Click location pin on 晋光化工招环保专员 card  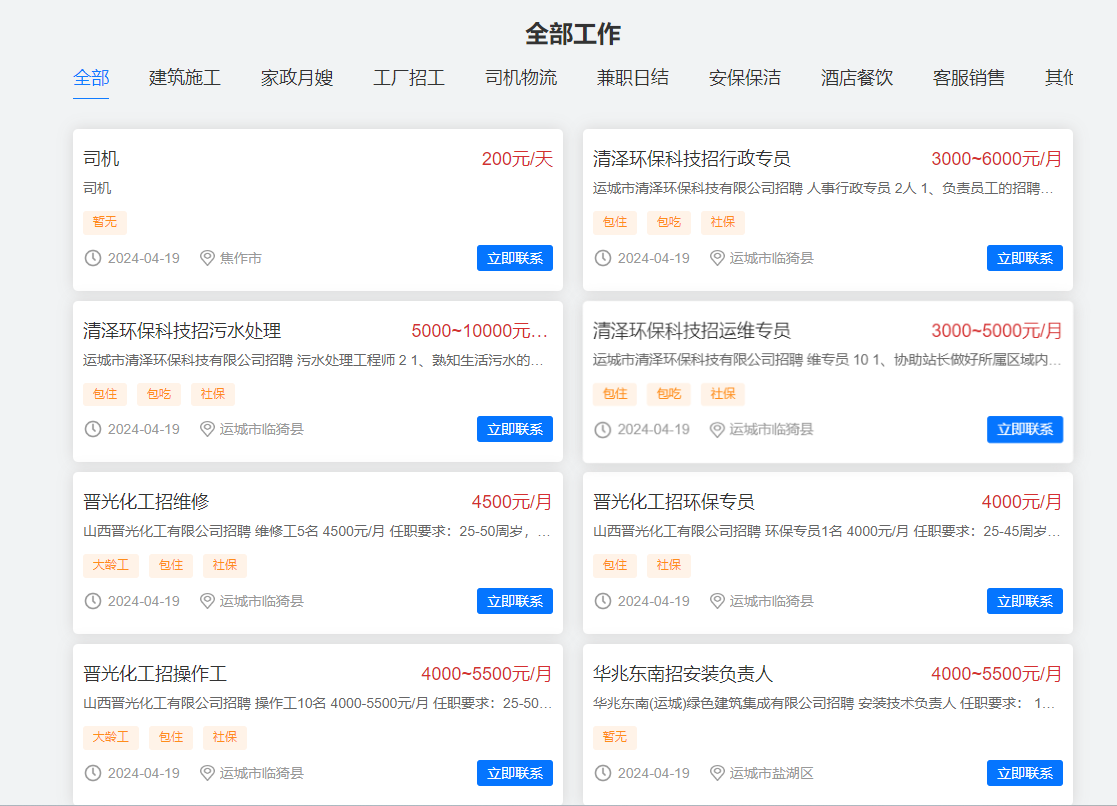pyautogui.click(x=717, y=601)
